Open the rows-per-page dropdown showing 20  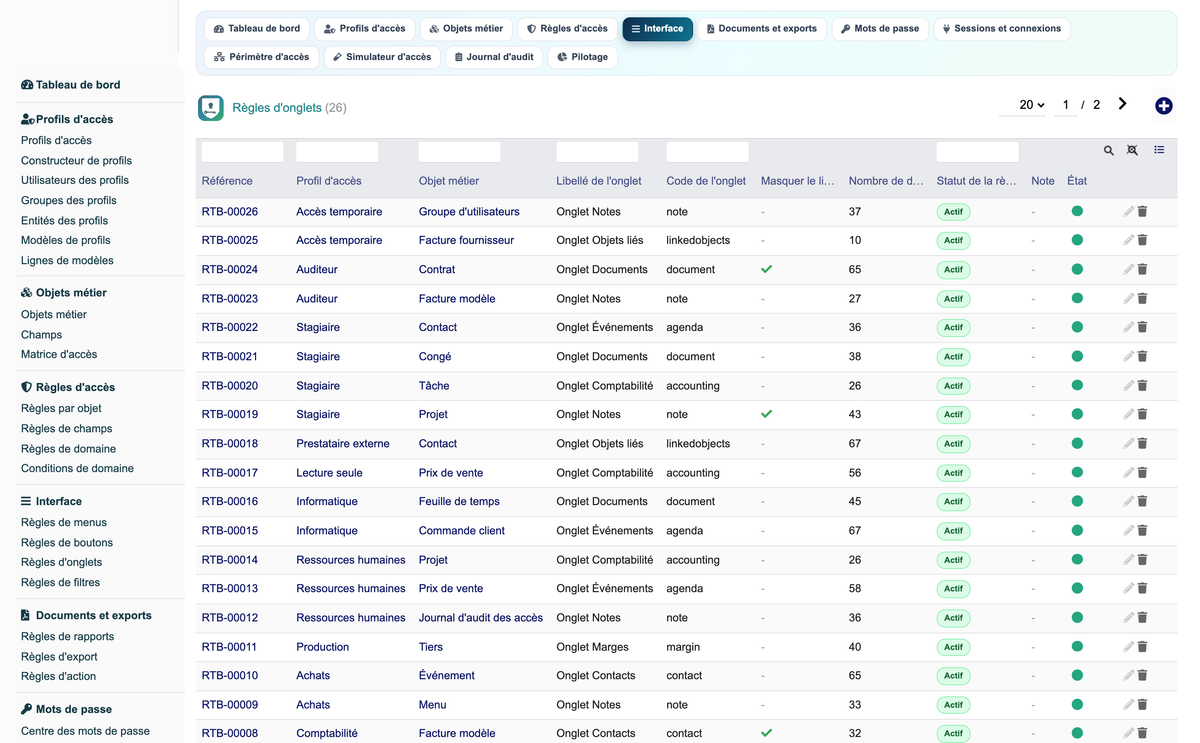click(1024, 105)
